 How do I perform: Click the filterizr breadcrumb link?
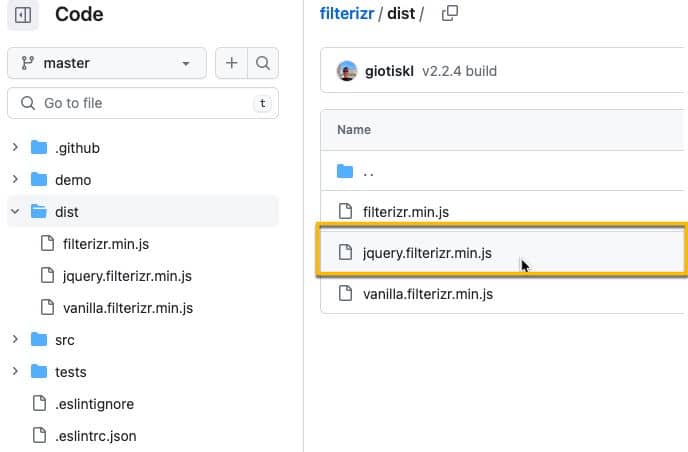[346, 13]
